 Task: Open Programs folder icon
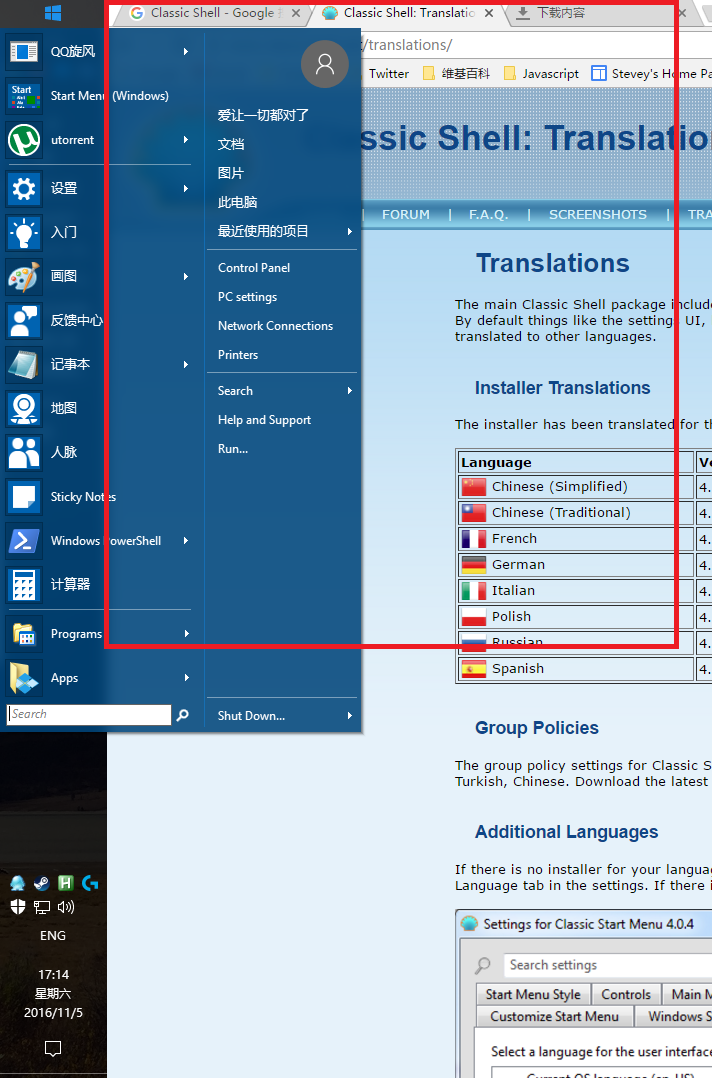pos(24,634)
